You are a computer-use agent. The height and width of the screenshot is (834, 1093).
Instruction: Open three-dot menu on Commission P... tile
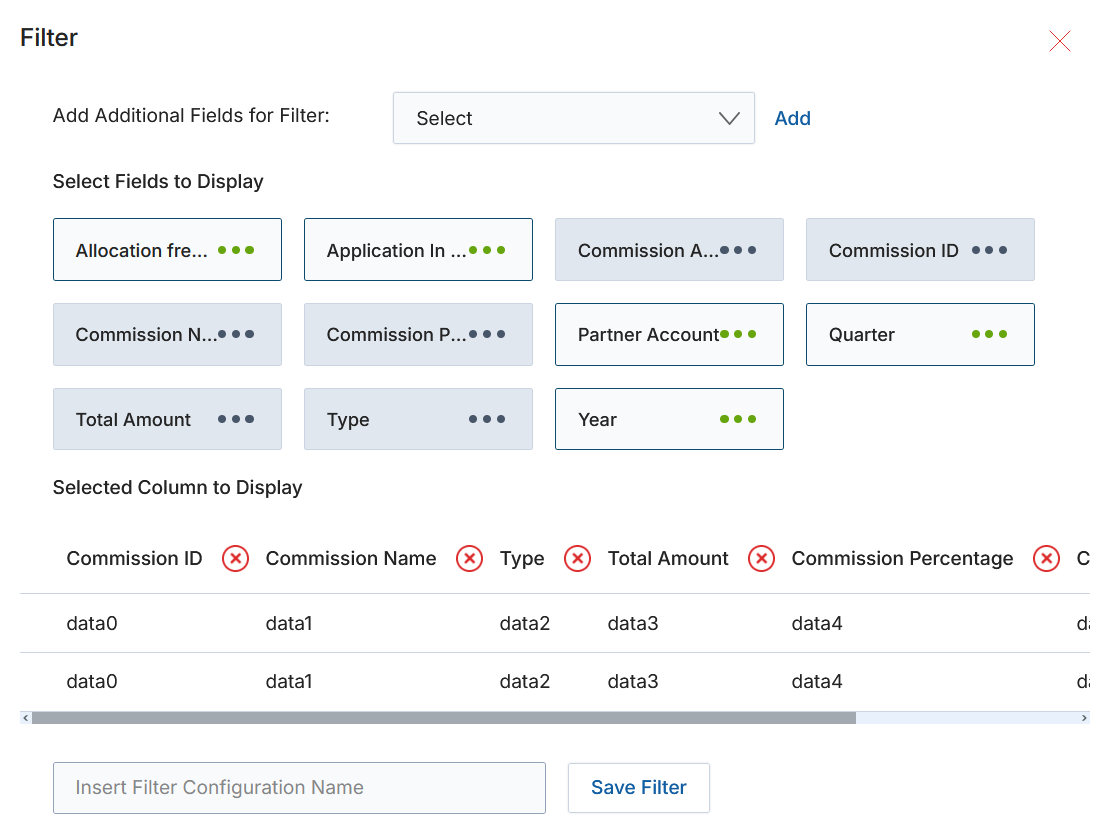pos(487,334)
